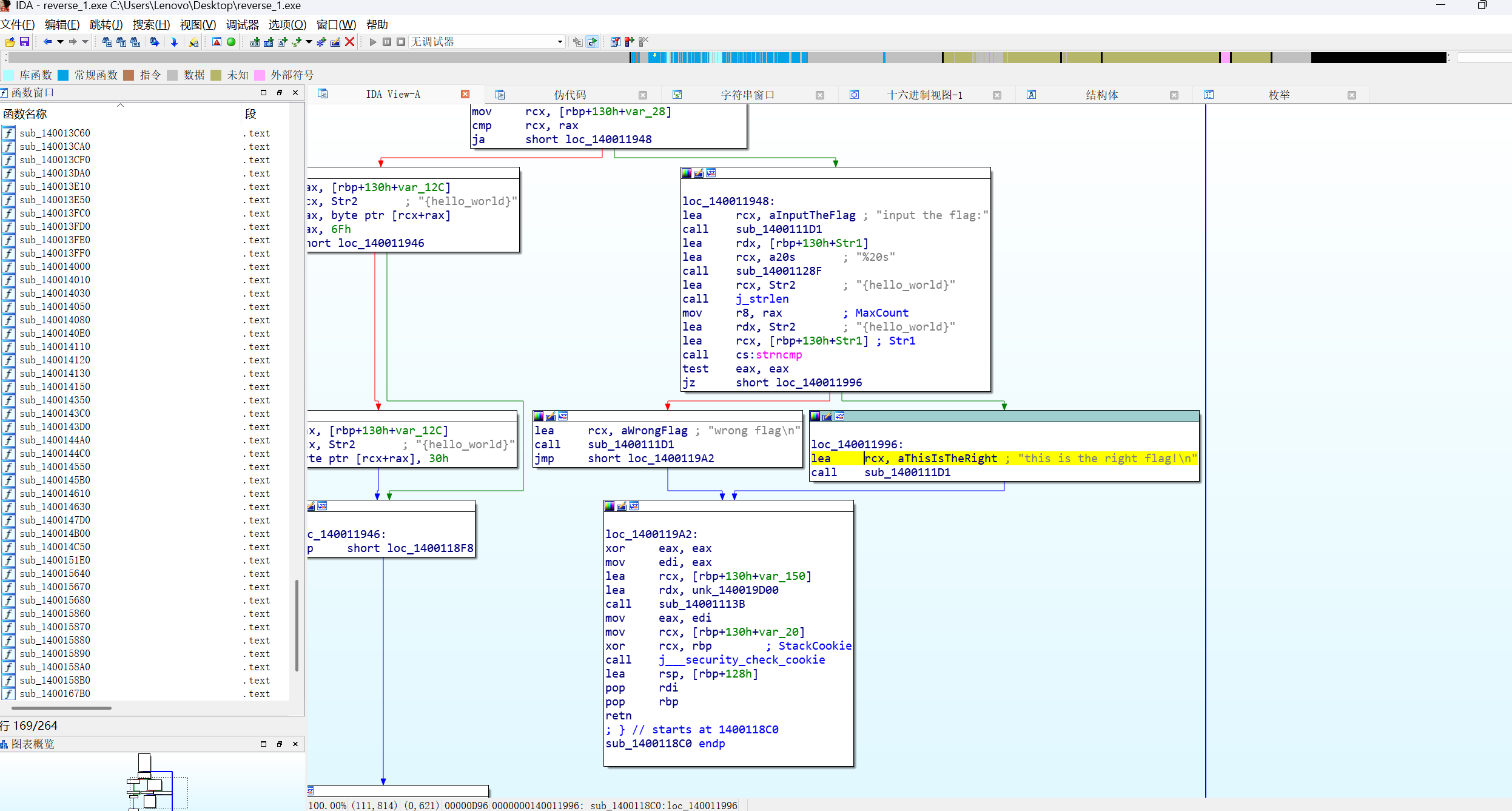Expand the dropdown next to the struct icon
The width and height of the screenshot is (1512, 811).
coord(309,42)
